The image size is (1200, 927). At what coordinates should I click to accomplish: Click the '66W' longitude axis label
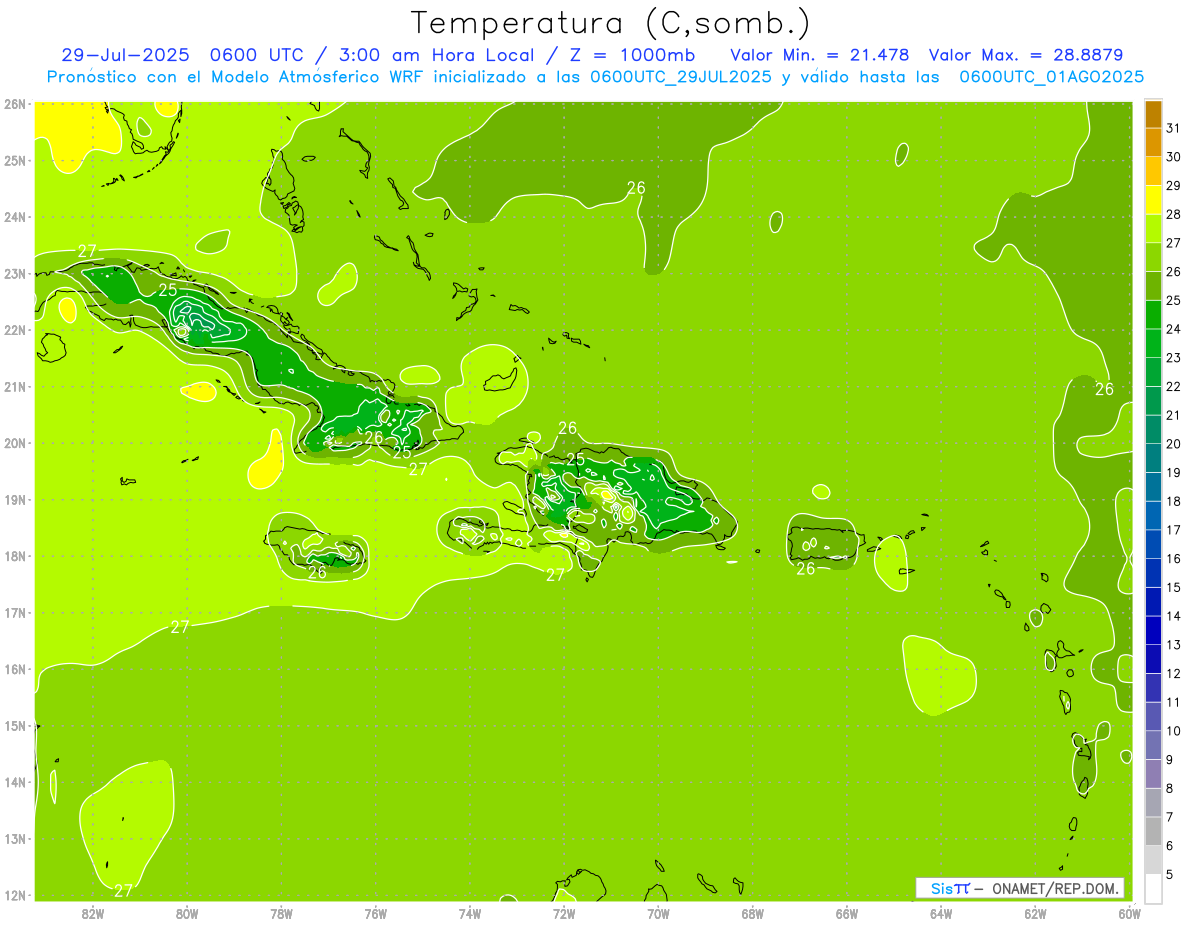[846, 914]
